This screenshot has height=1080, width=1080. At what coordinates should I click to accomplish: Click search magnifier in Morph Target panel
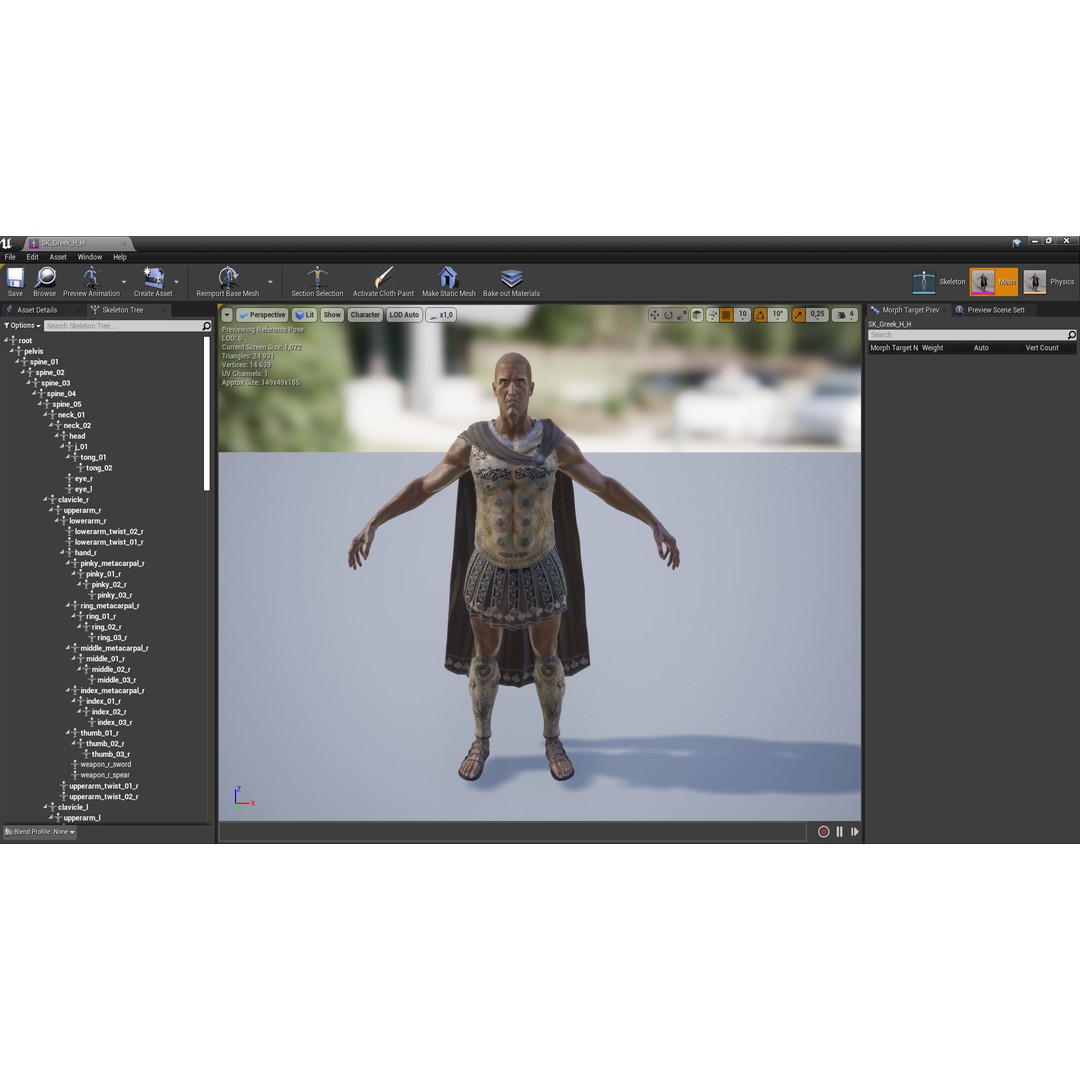(1071, 335)
